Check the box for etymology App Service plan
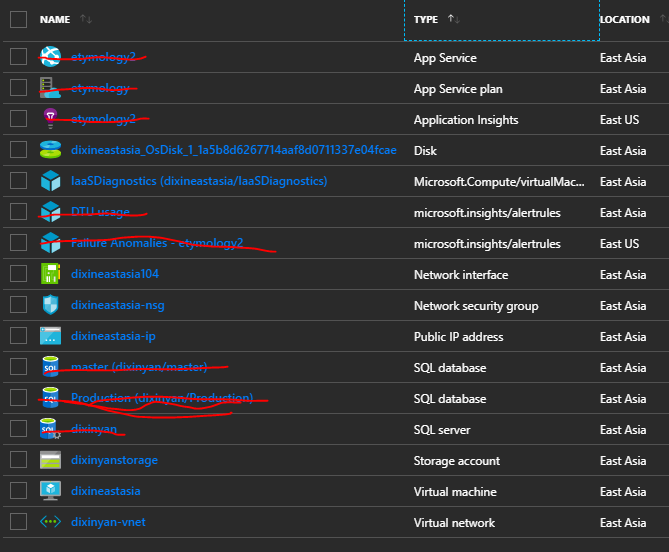Image resolution: width=669 pixels, height=552 pixels. coord(18,87)
